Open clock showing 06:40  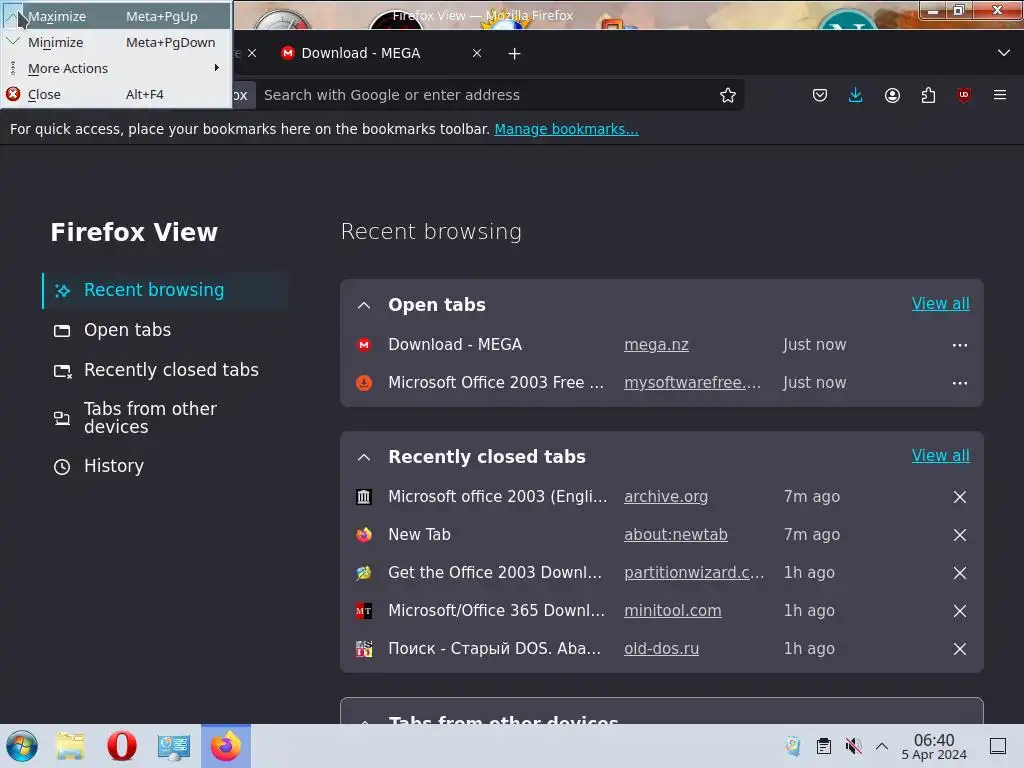click(934, 746)
